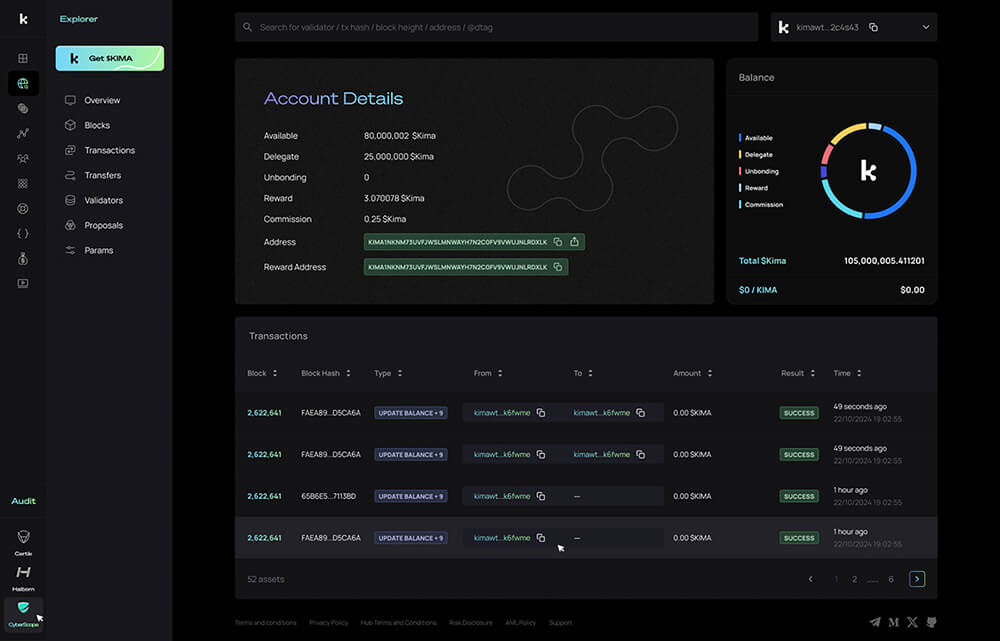Share the account Address
Image resolution: width=1000 pixels, height=641 pixels.
click(x=575, y=242)
